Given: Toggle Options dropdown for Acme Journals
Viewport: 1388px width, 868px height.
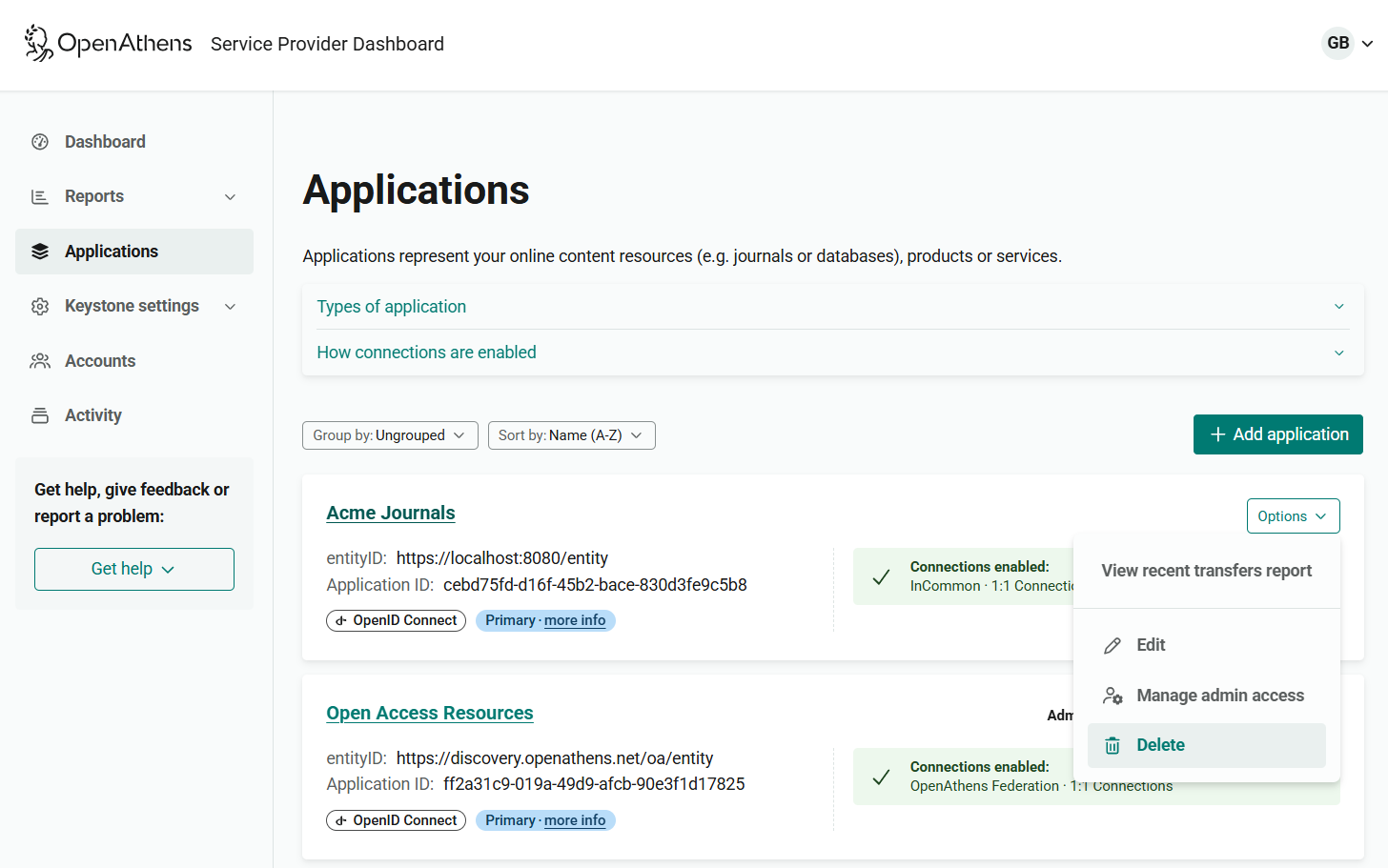Looking at the screenshot, I should coord(1293,516).
